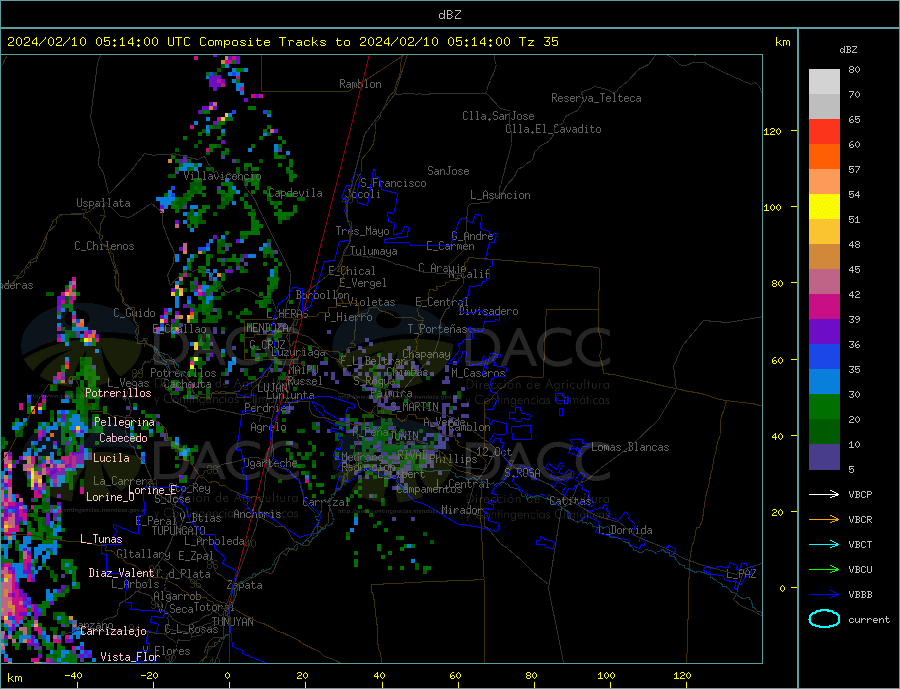
Task: Click the yellow UTC Composite Tracks timestamp header
Action: (x=282, y=42)
